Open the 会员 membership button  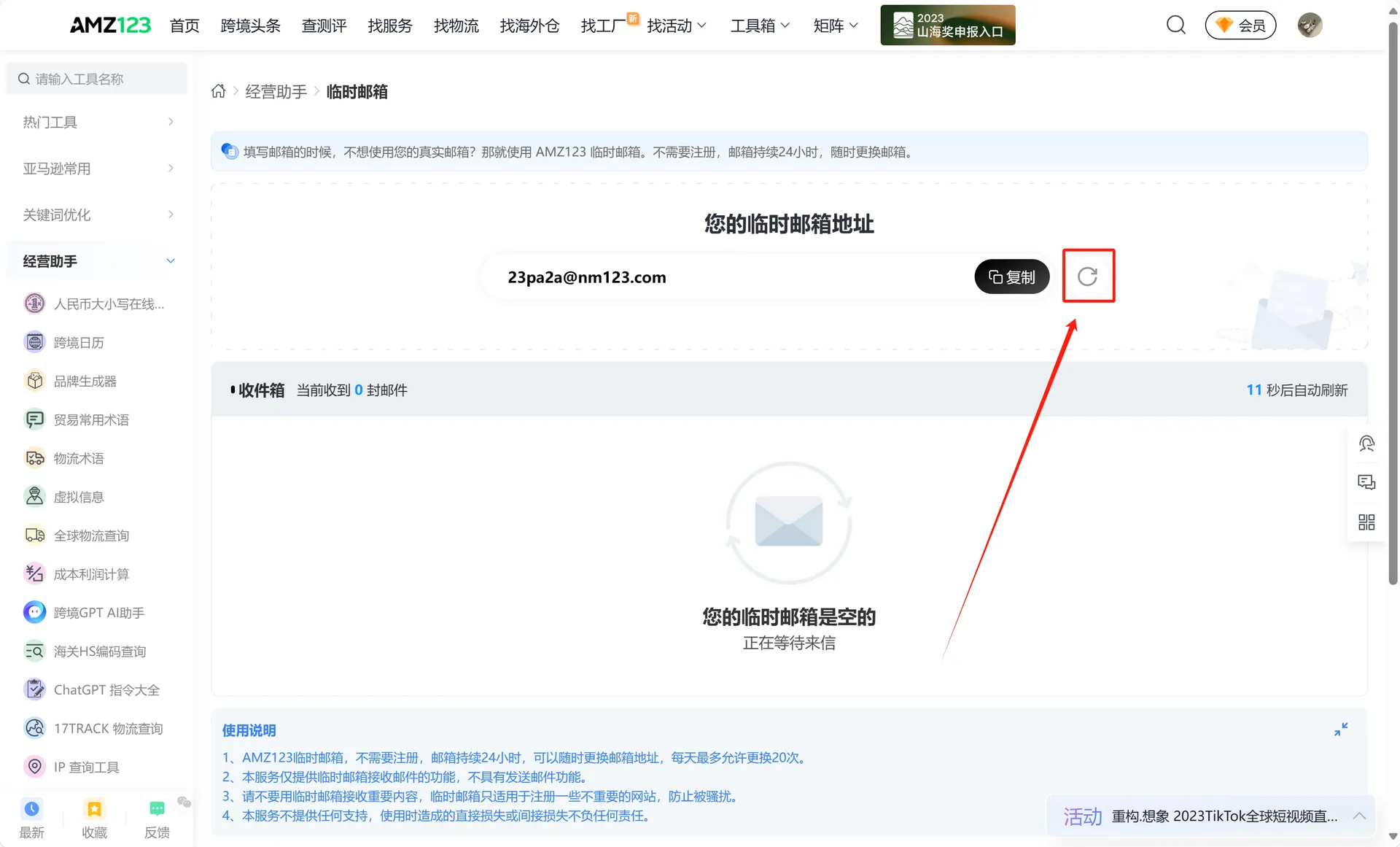point(1240,26)
